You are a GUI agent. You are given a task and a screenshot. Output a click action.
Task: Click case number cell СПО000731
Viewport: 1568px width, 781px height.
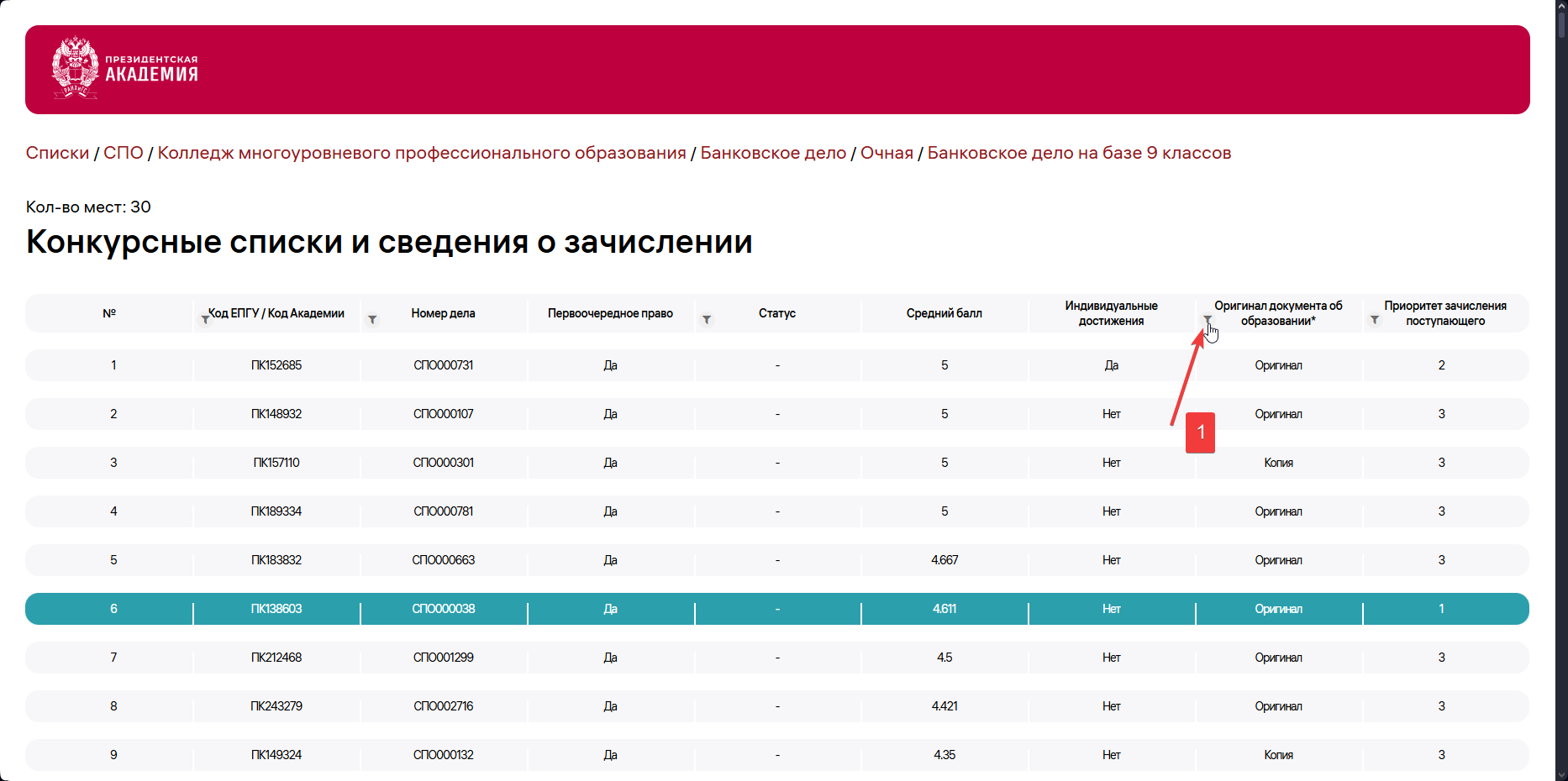(x=443, y=365)
